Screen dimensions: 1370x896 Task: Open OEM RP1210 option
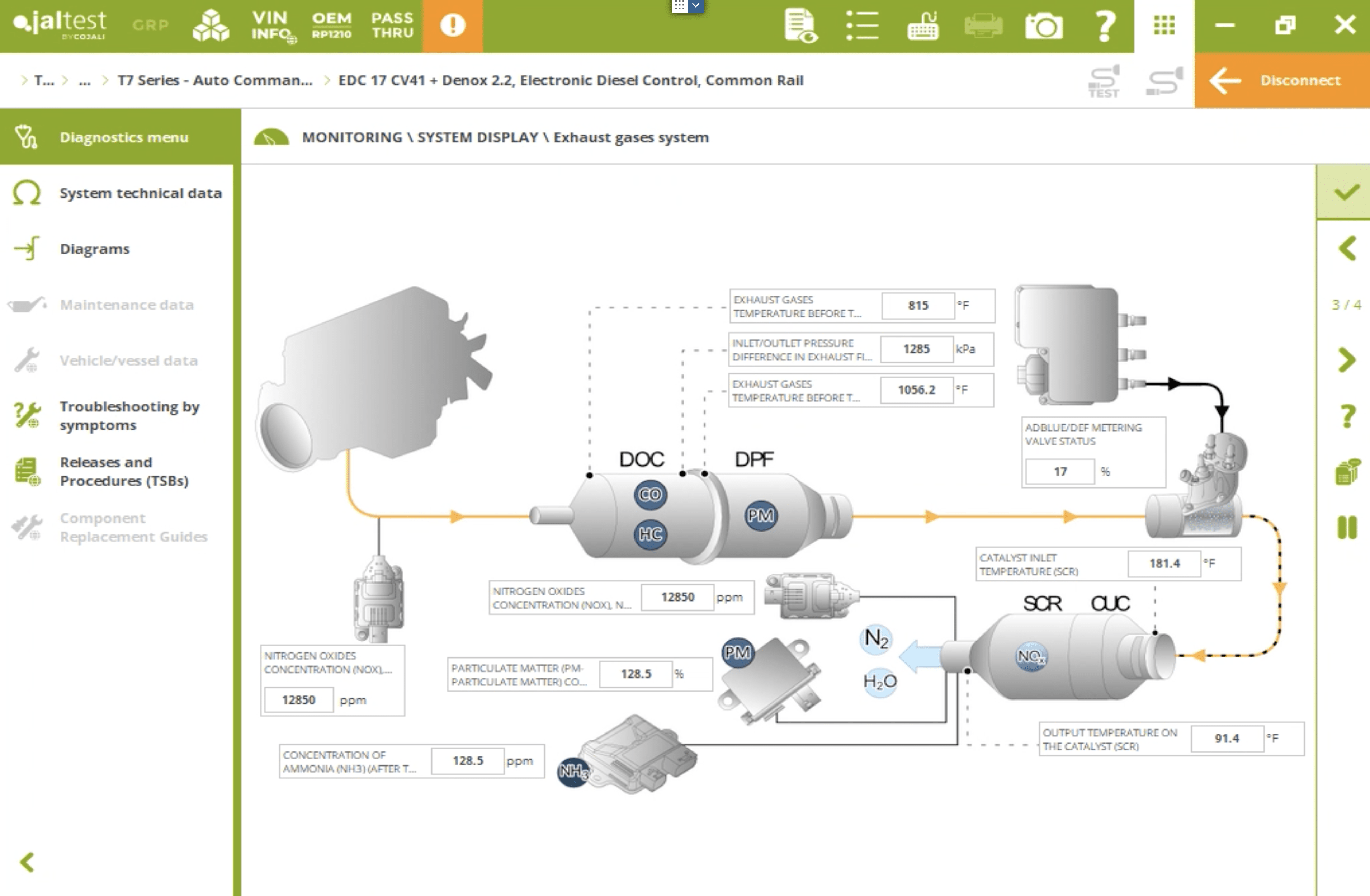coord(332,25)
